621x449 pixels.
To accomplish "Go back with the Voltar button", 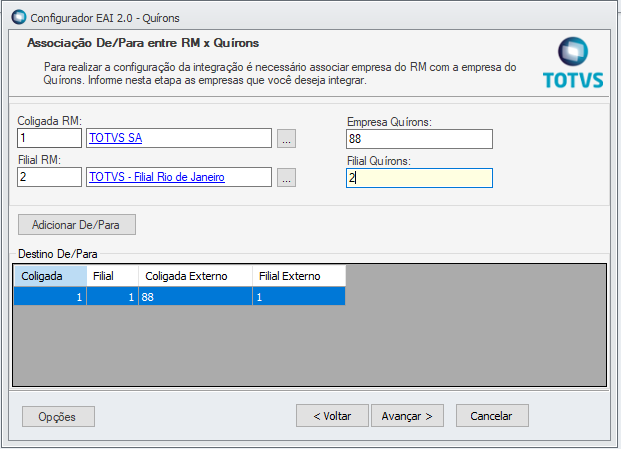I will coord(332,416).
